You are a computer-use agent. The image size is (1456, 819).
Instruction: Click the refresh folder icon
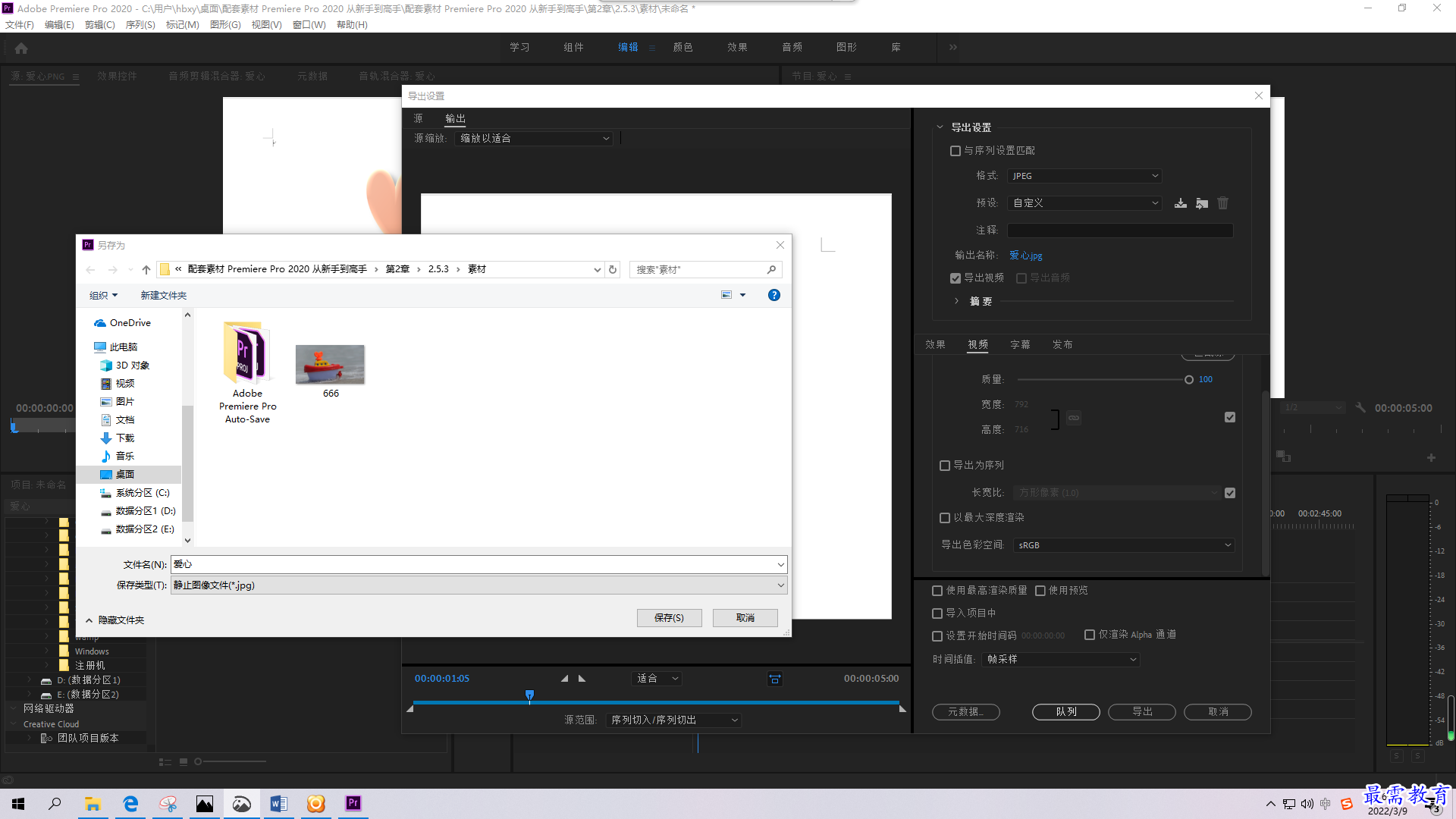click(613, 269)
